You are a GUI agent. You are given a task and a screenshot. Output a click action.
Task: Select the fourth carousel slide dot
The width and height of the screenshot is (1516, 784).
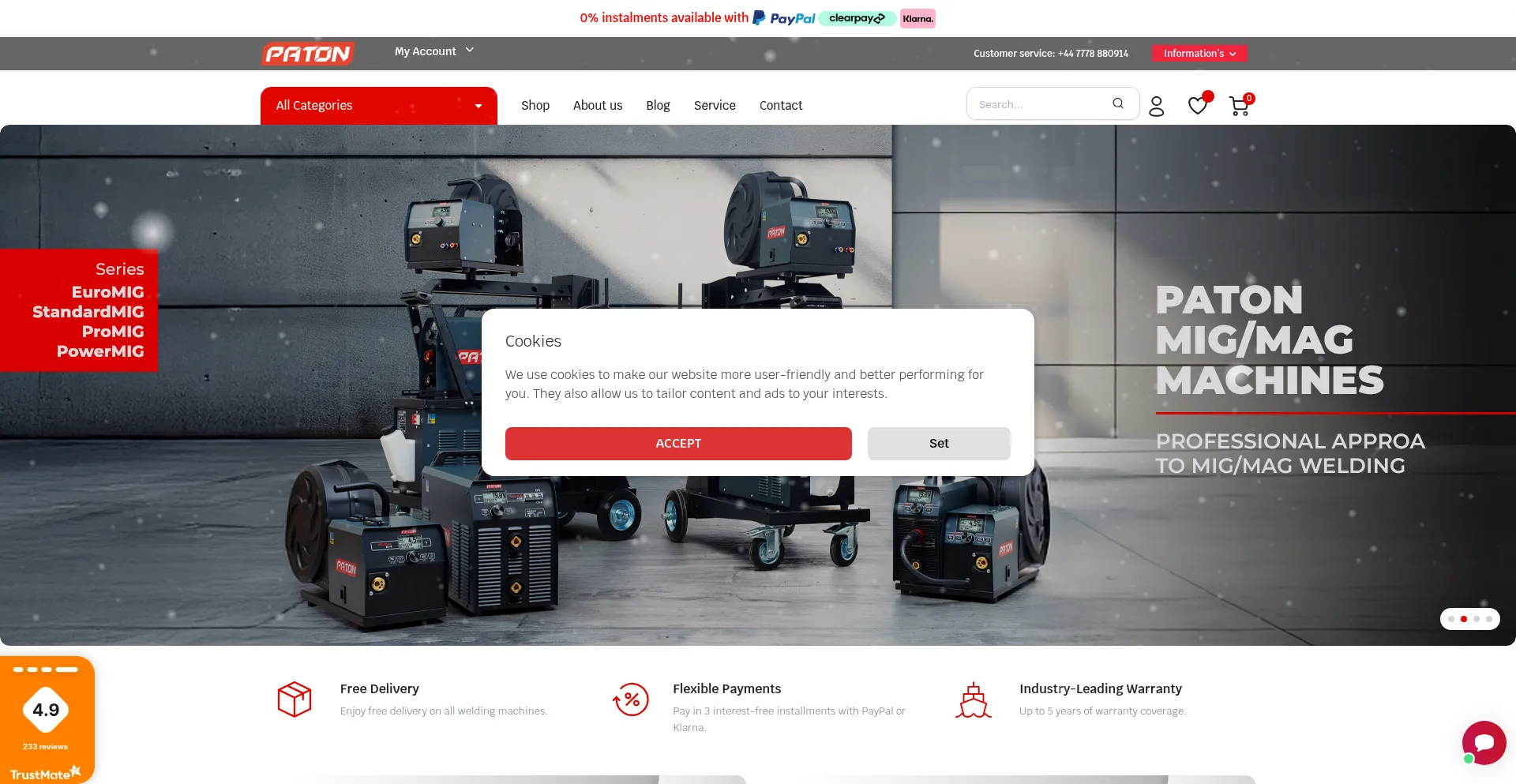pos(1489,619)
